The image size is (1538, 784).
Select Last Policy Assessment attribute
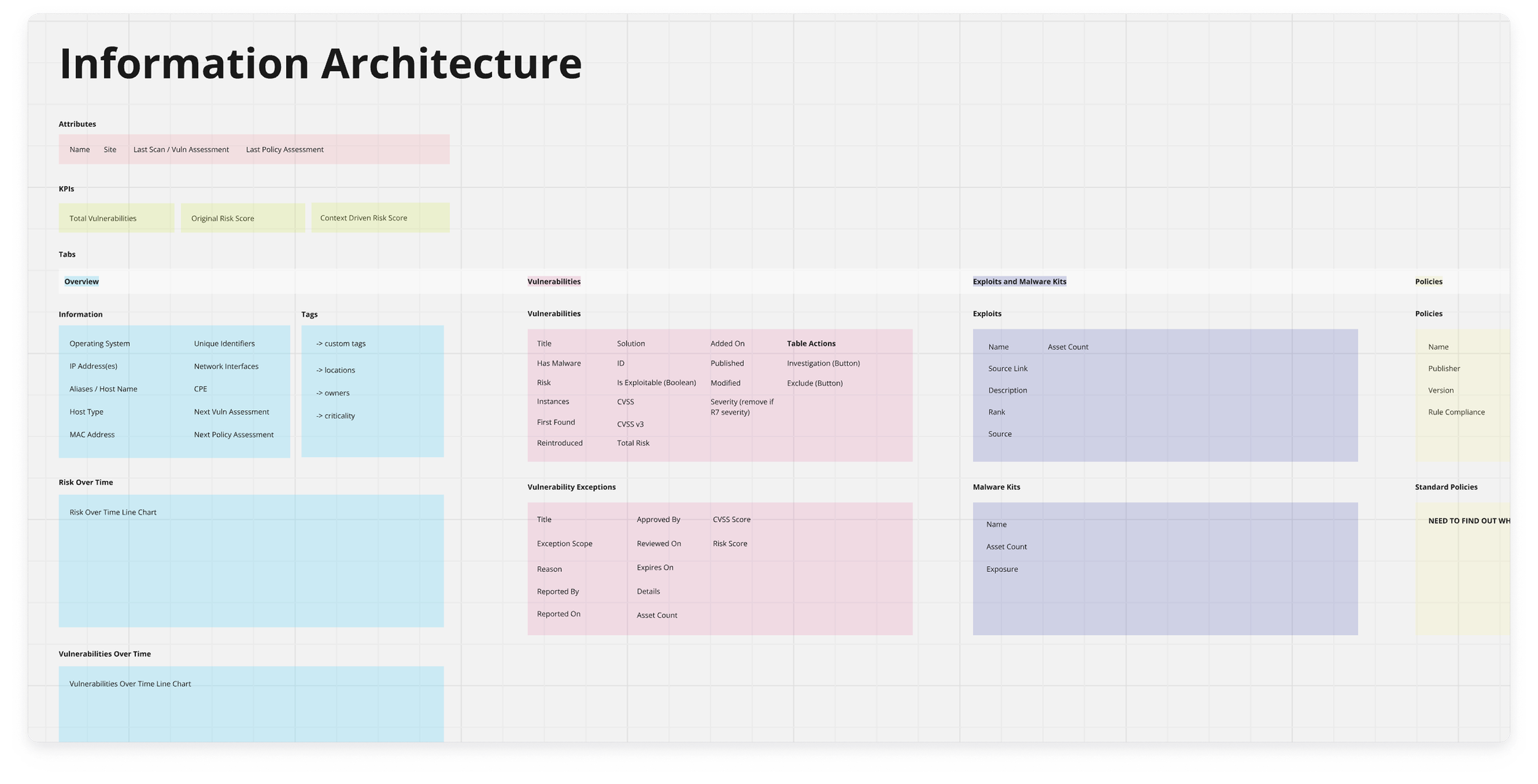click(x=284, y=149)
